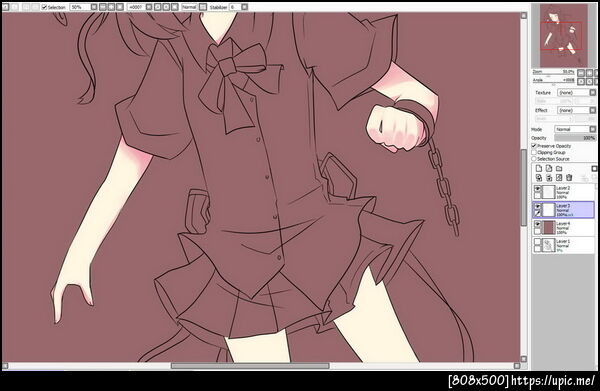The image size is (600, 391).
Task: Click the toolbar zoom in button
Action: [x=111, y=7]
